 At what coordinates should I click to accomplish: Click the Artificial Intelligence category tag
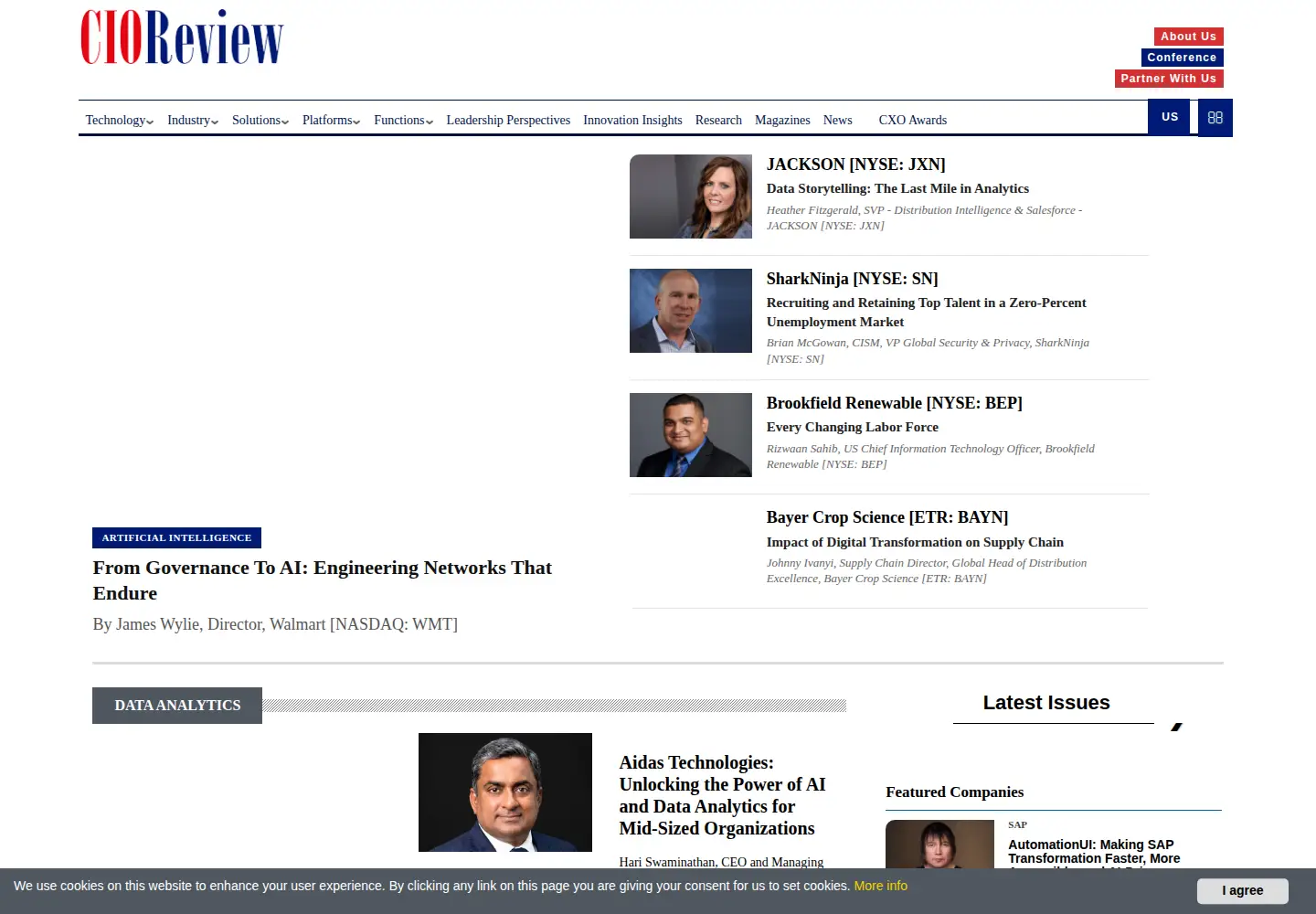(176, 537)
